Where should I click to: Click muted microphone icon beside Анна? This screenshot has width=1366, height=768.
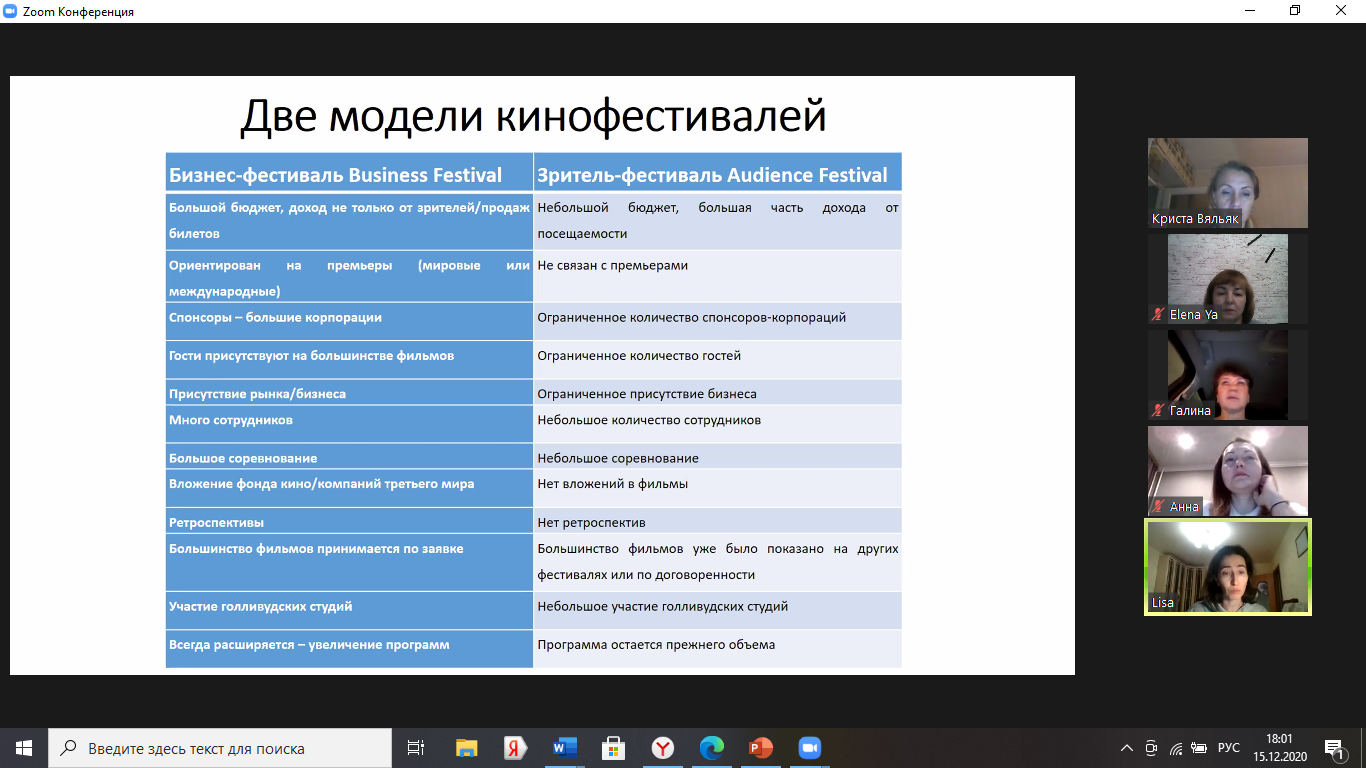[x=1158, y=506]
